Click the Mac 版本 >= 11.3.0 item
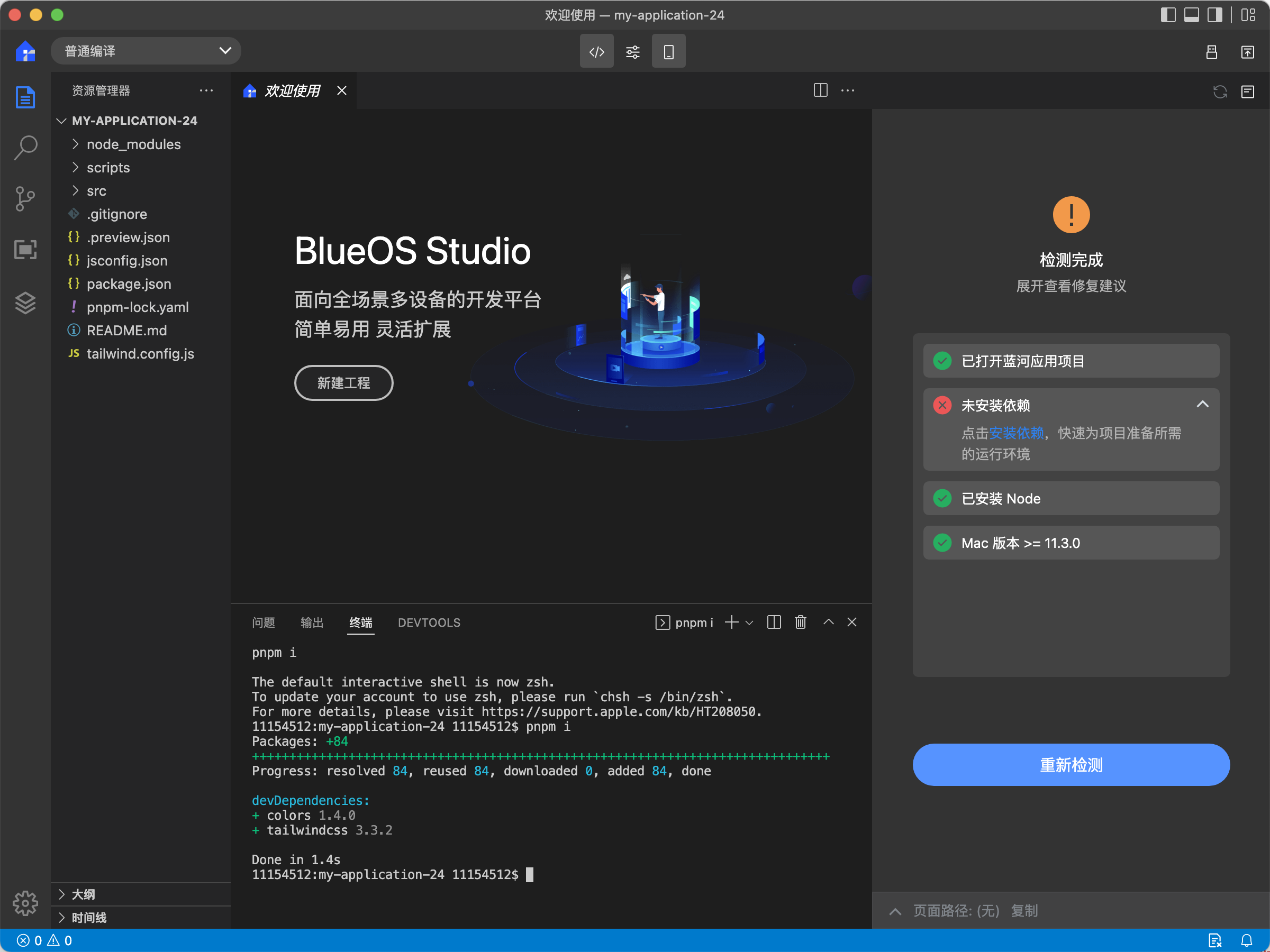Viewport: 1270px width, 952px height. [1071, 543]
